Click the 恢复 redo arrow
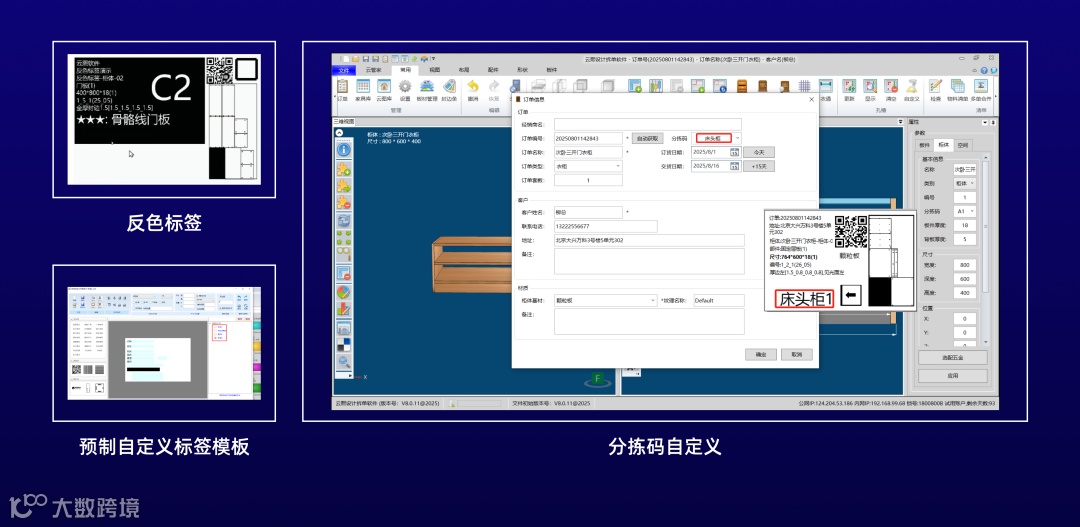The image size is (1080, 527). click(495, 90)
